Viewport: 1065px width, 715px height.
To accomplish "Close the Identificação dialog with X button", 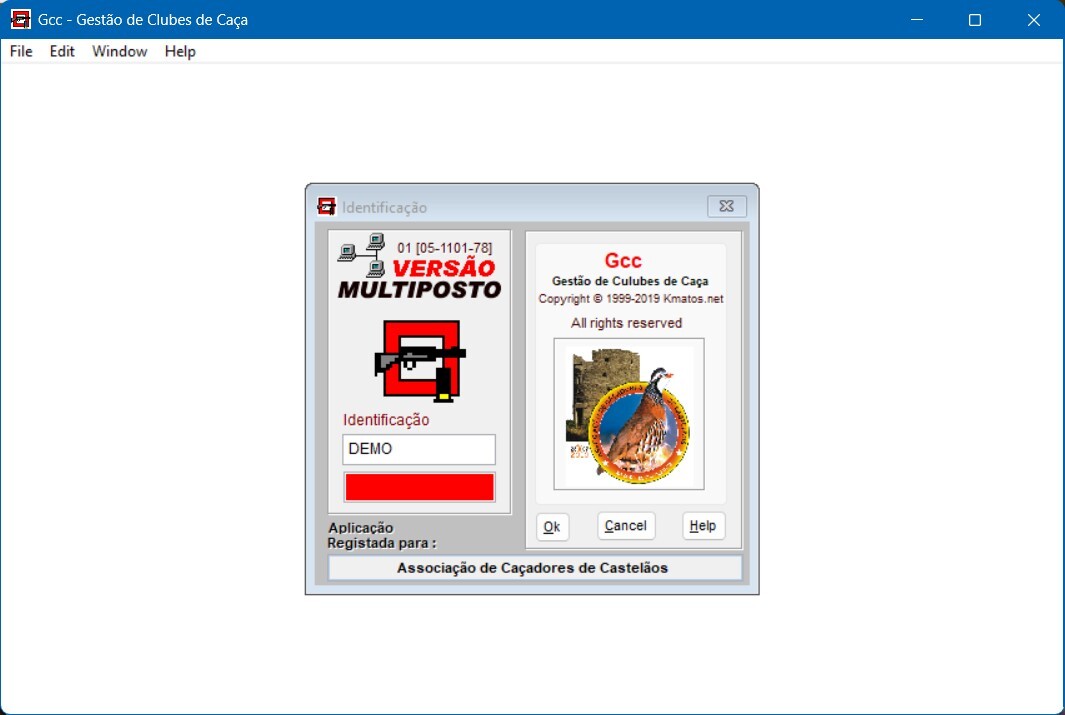I will click(726, 206).
